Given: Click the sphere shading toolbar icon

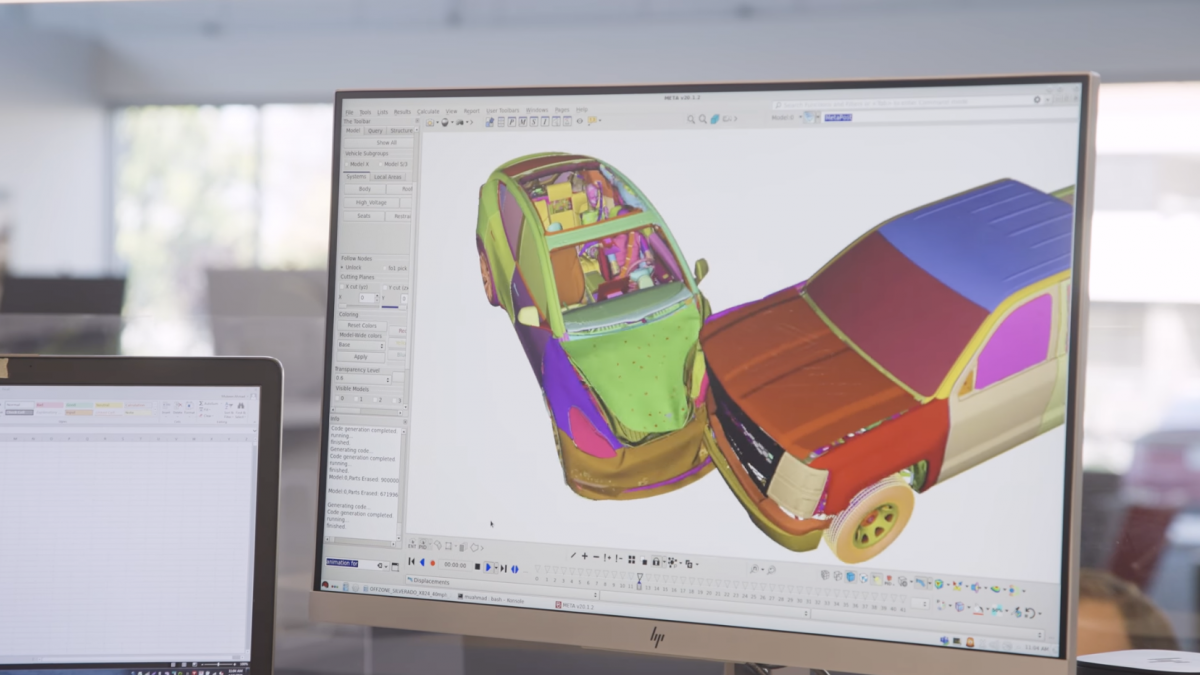Looking at the screenshot, I should 445,122.
